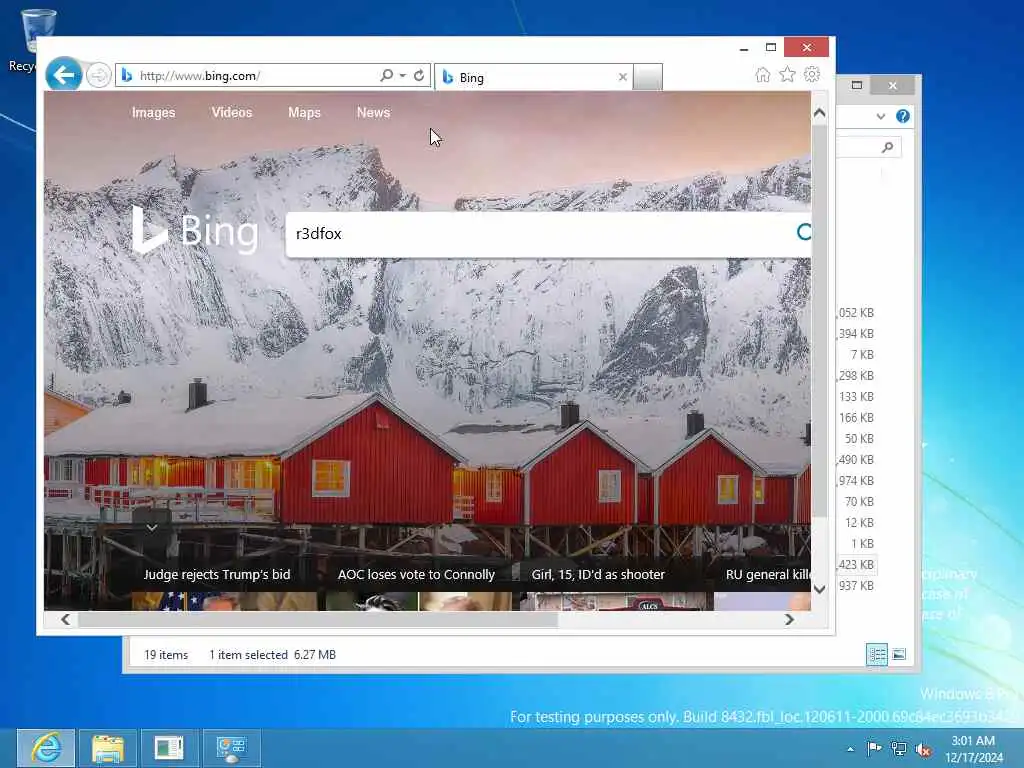Click the horizontal scrollbar thumb
Image resolution: width=1024 pixels, height=768 pixels.
(x=318, y=619)
